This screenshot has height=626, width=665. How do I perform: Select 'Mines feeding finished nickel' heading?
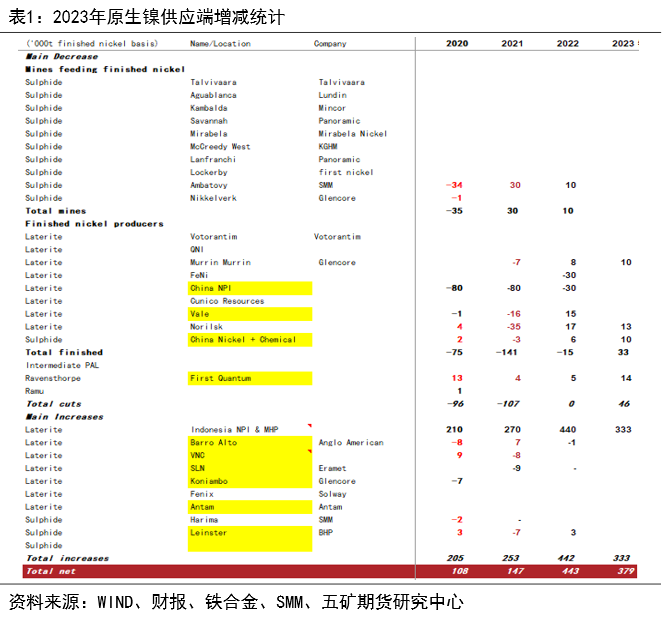point(105,69)
